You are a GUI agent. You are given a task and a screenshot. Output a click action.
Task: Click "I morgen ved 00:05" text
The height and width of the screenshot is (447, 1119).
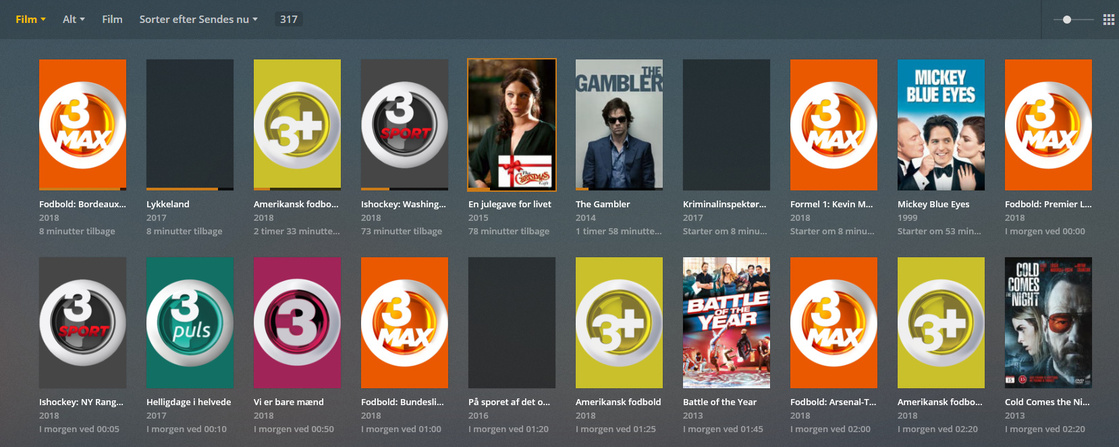pos(81,429)
